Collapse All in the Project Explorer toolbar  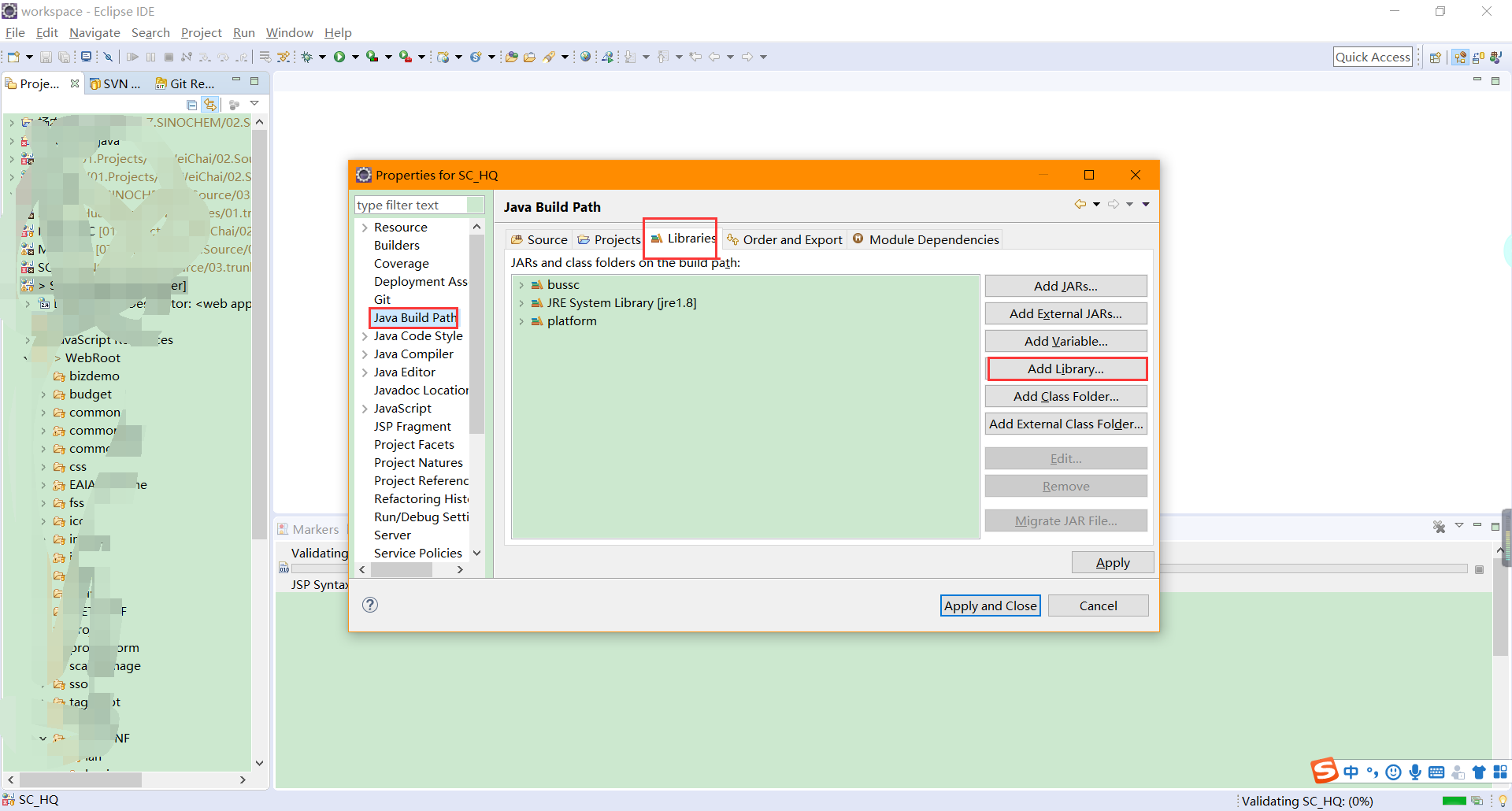pyautogui.click(x=191, y=105)
